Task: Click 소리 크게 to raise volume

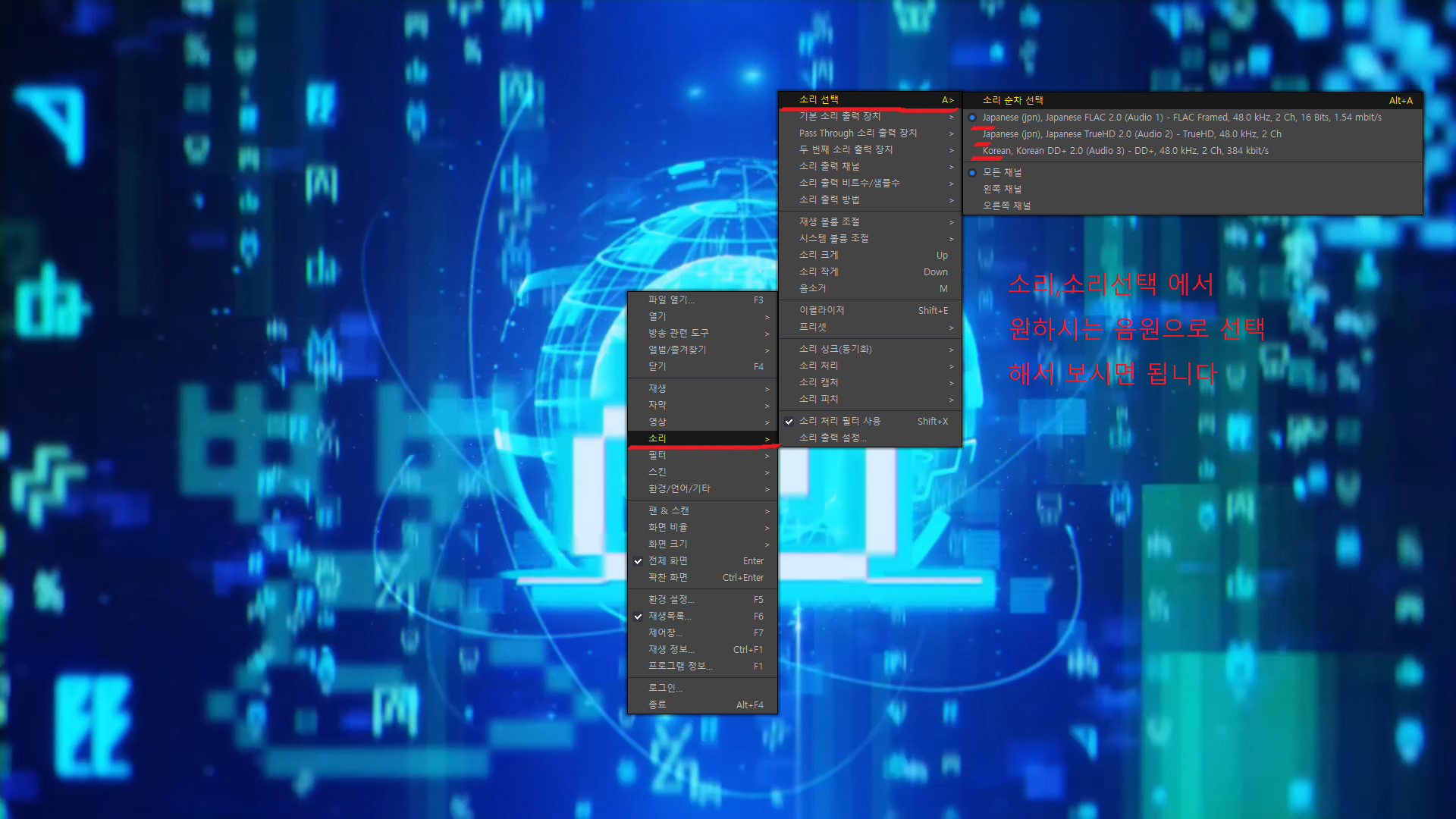Action: click(x=818, y=256)
